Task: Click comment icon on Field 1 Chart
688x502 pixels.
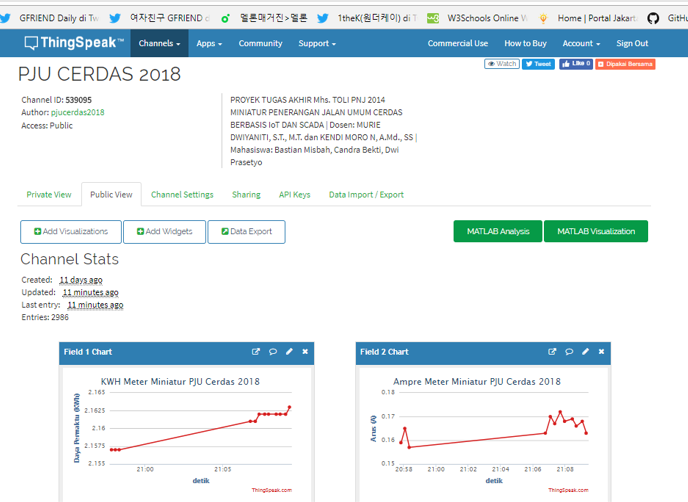Action: [273, 352]
